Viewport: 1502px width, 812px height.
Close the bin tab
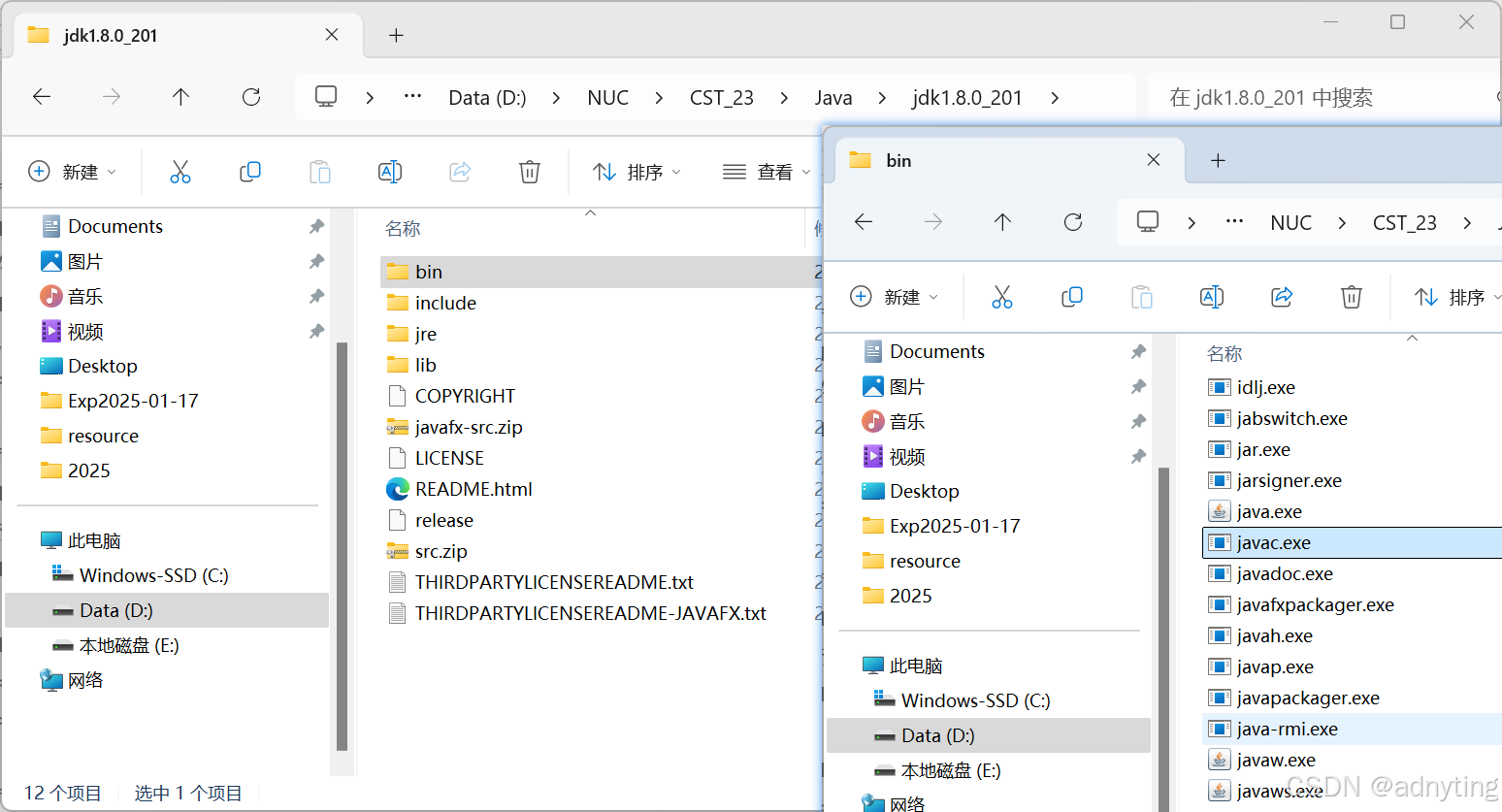(x=1154, y=160)
